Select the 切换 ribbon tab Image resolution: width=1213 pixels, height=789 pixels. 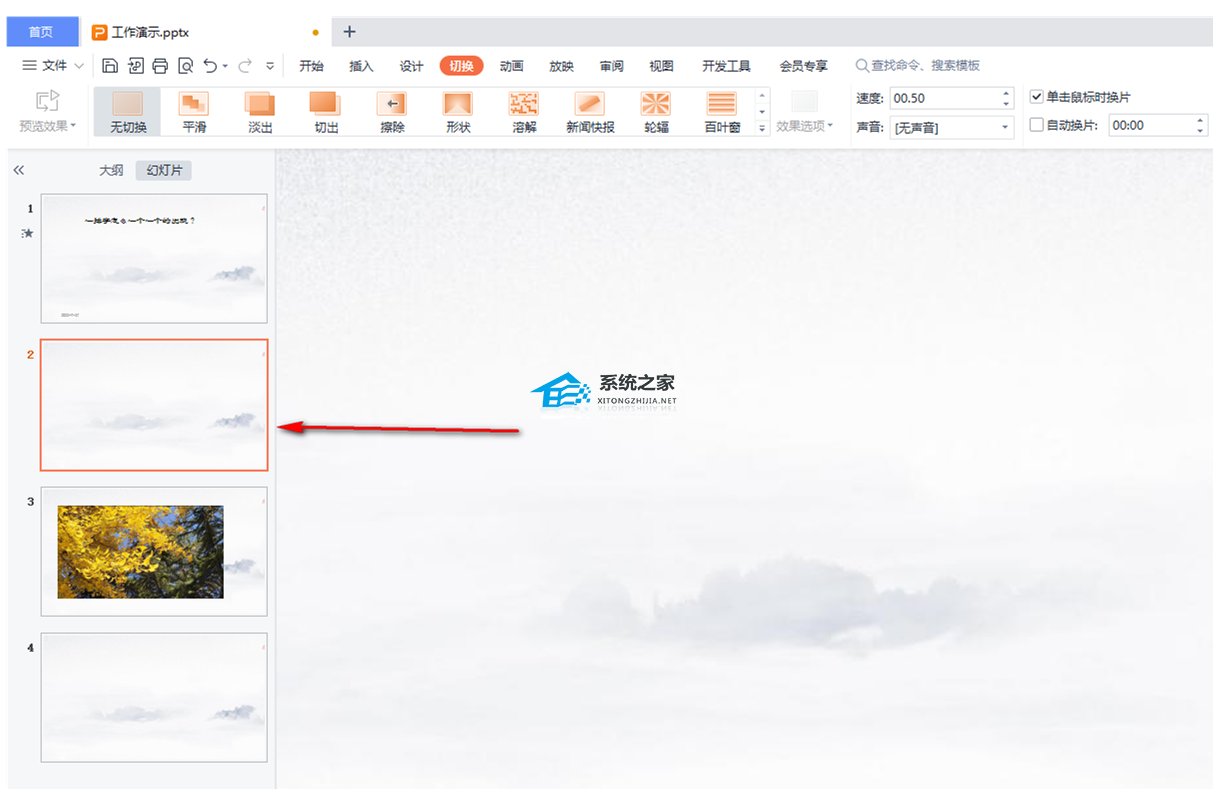461,66
